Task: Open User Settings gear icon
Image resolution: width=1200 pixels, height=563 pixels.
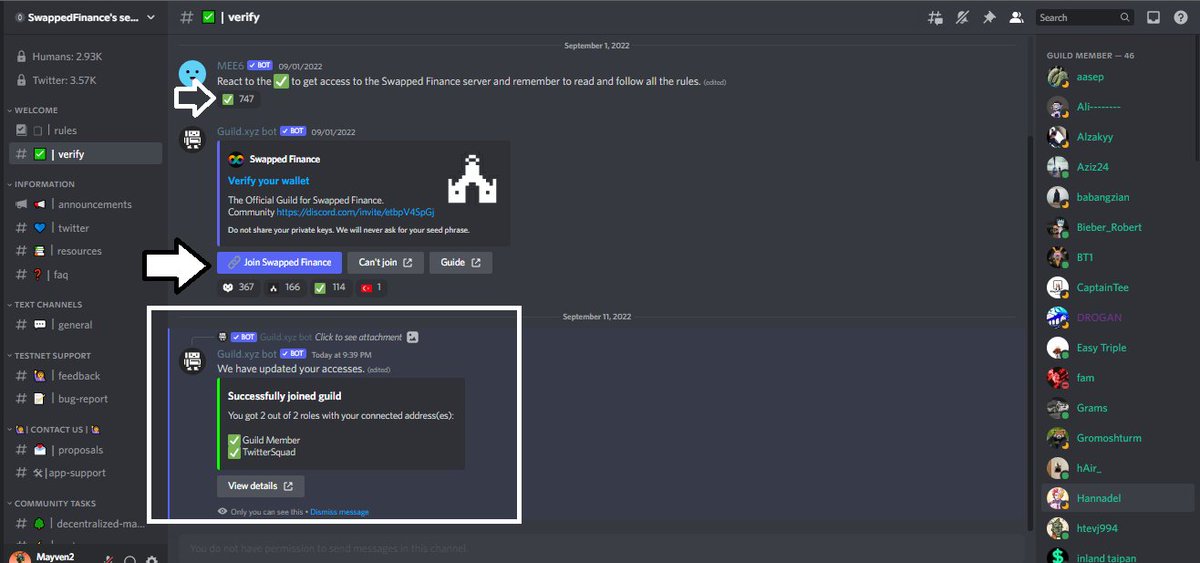Action: click(151, 560)
